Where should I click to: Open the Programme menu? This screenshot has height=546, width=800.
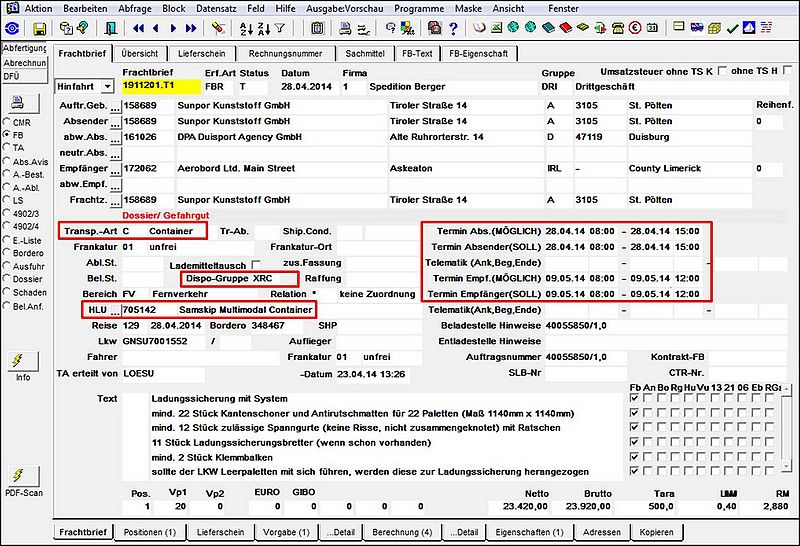419,9
